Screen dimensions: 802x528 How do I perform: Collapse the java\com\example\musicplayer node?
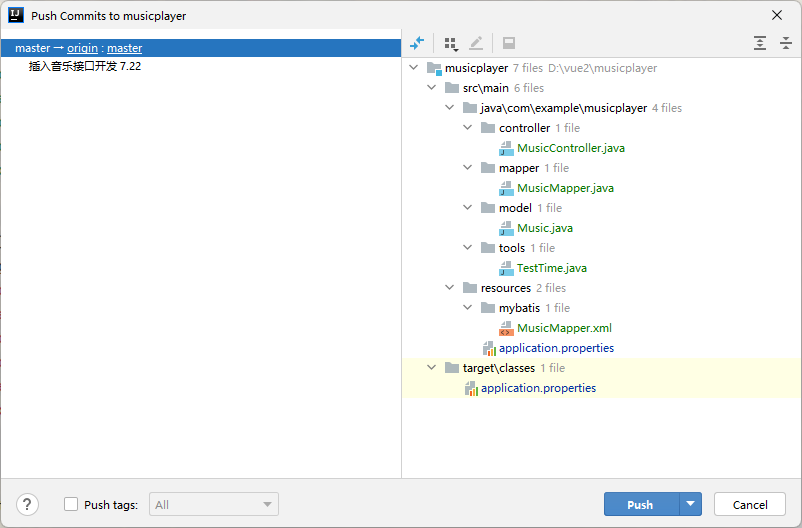click(x=450, y=107)
